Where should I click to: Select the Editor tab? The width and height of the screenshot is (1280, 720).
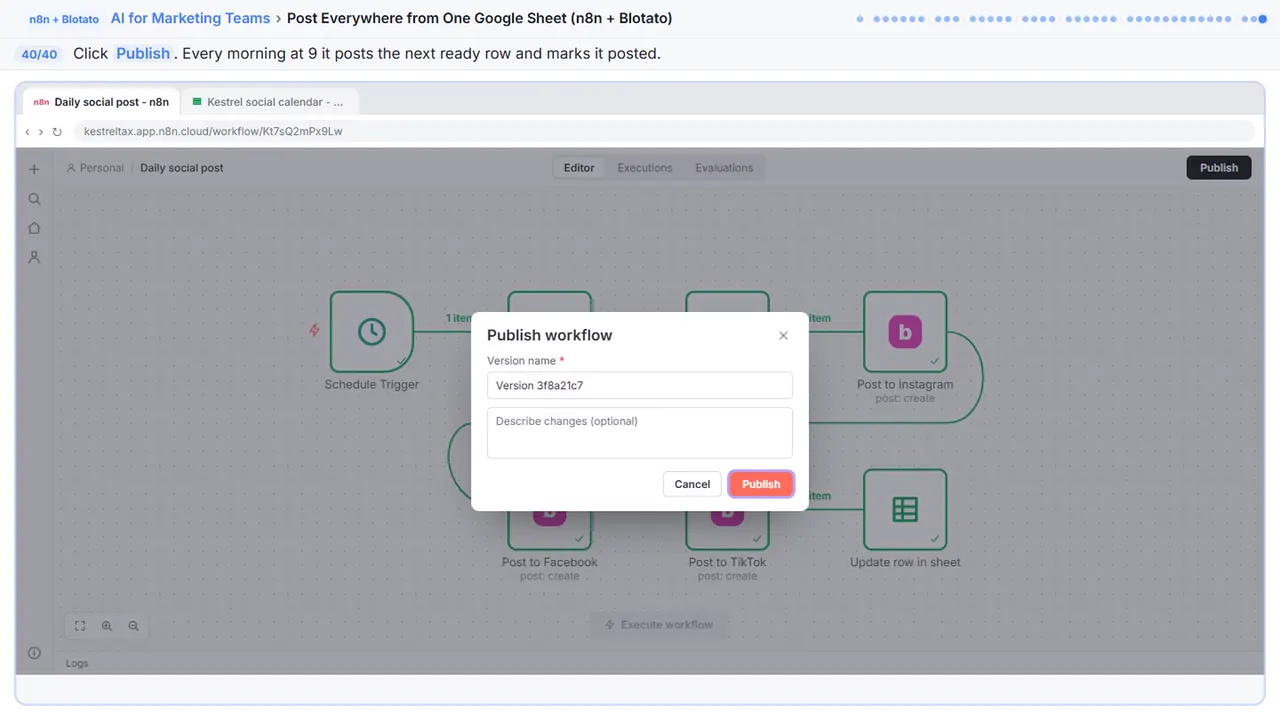tap(579, 168)
